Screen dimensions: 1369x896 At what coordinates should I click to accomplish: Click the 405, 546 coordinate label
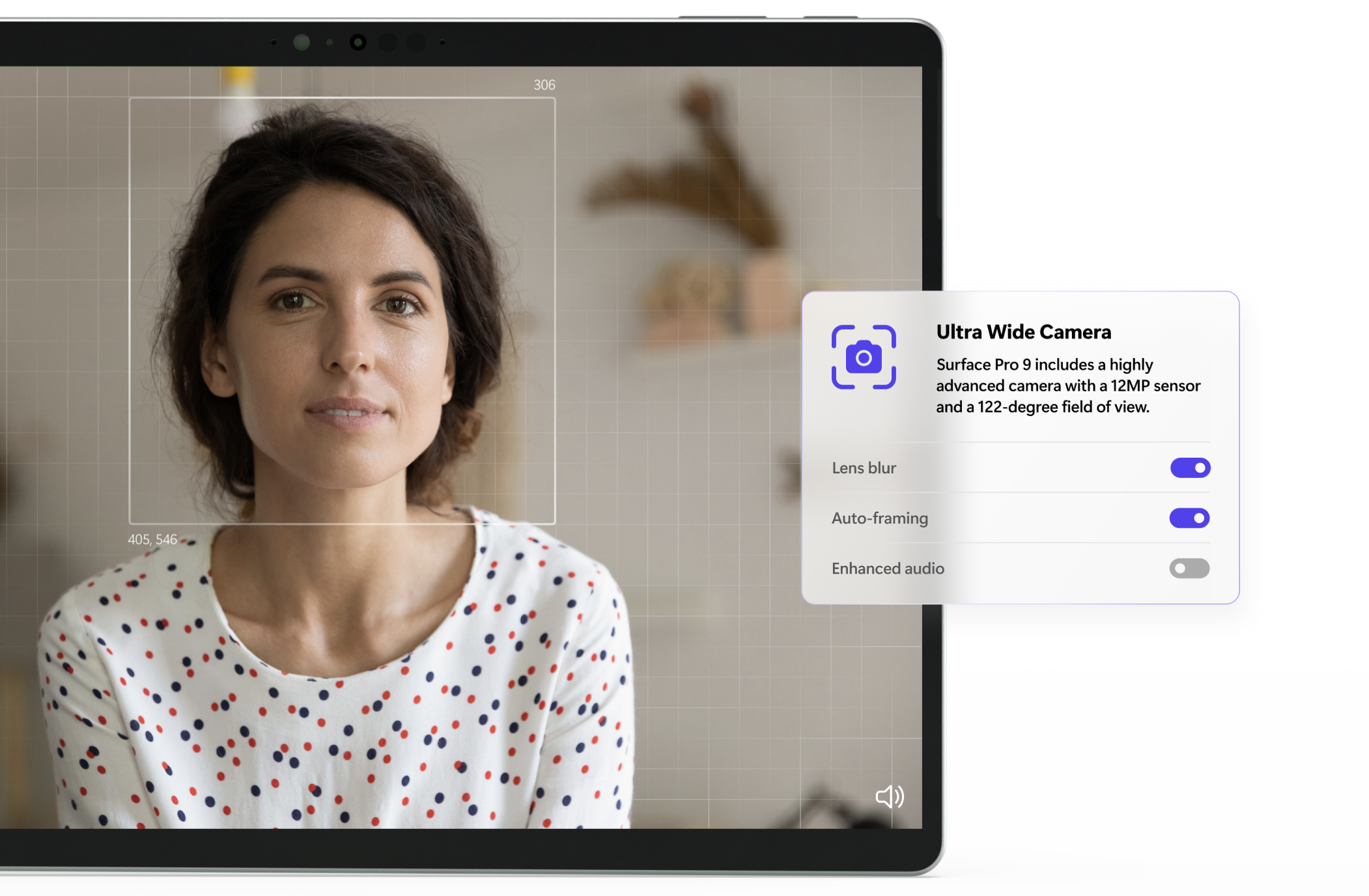click(x=152, y=540)
